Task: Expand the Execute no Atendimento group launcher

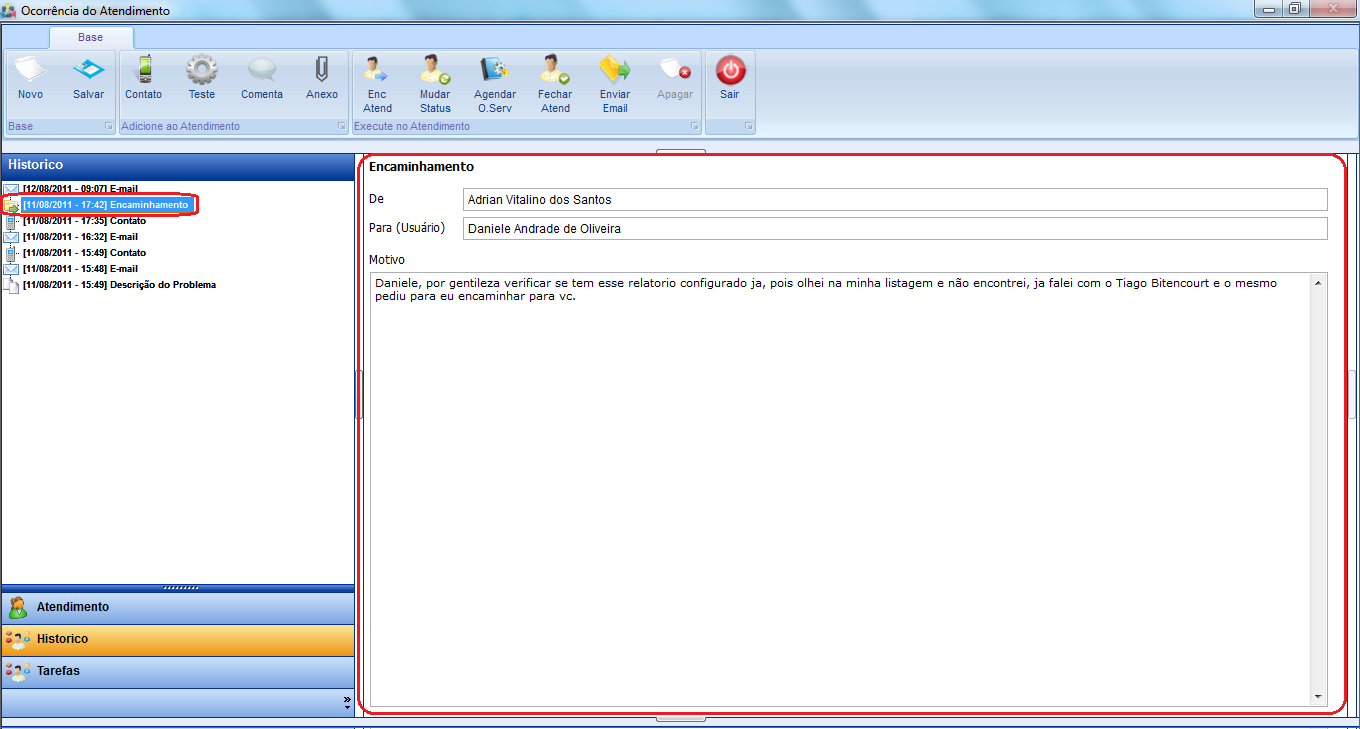Action: click(694, 127)
